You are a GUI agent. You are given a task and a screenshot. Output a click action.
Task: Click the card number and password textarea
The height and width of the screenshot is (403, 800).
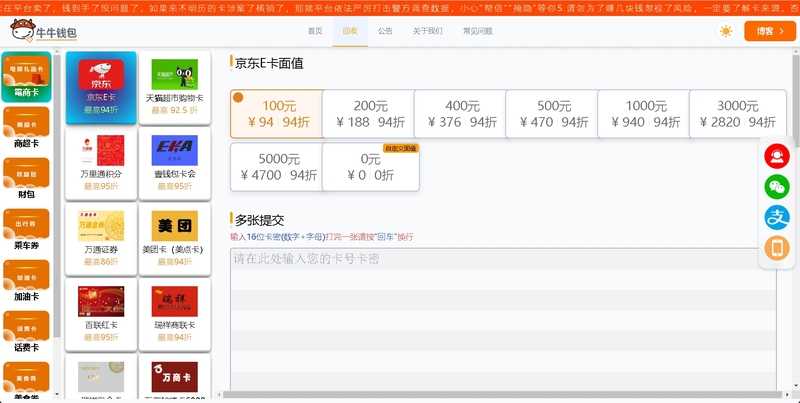pos(503,320)
